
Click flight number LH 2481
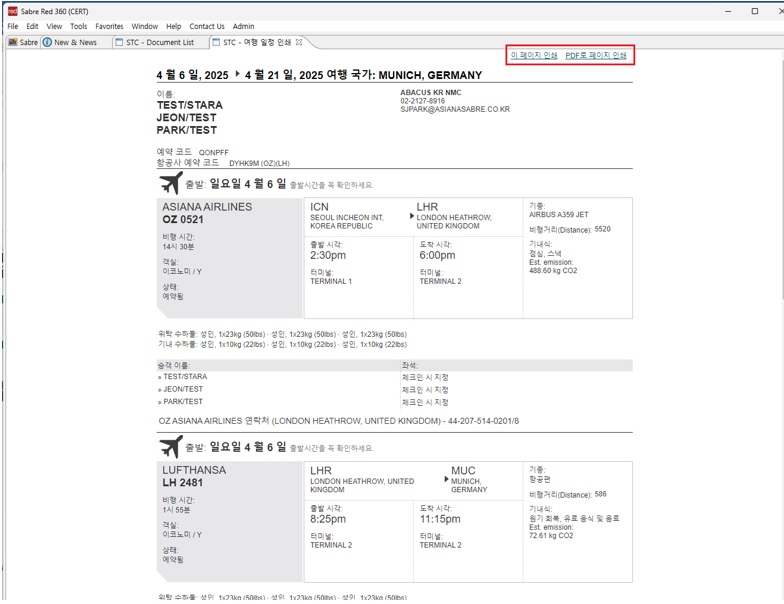[x=182, y=482]
